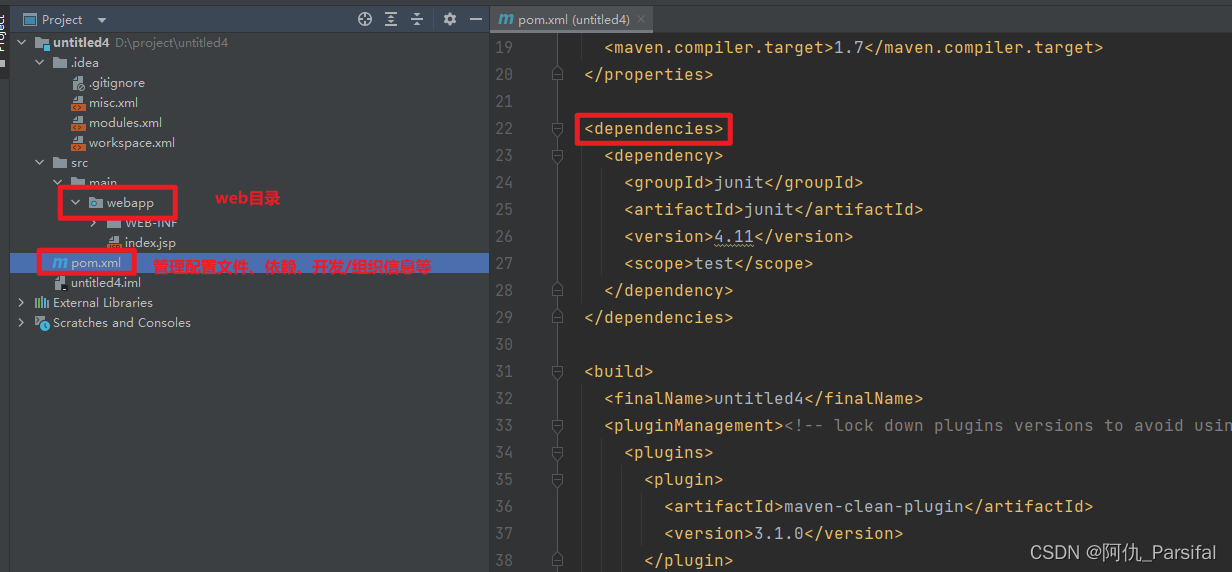Click the junit artifactId text on line 25
1232x572 pixels.
(x=769, y=209)
